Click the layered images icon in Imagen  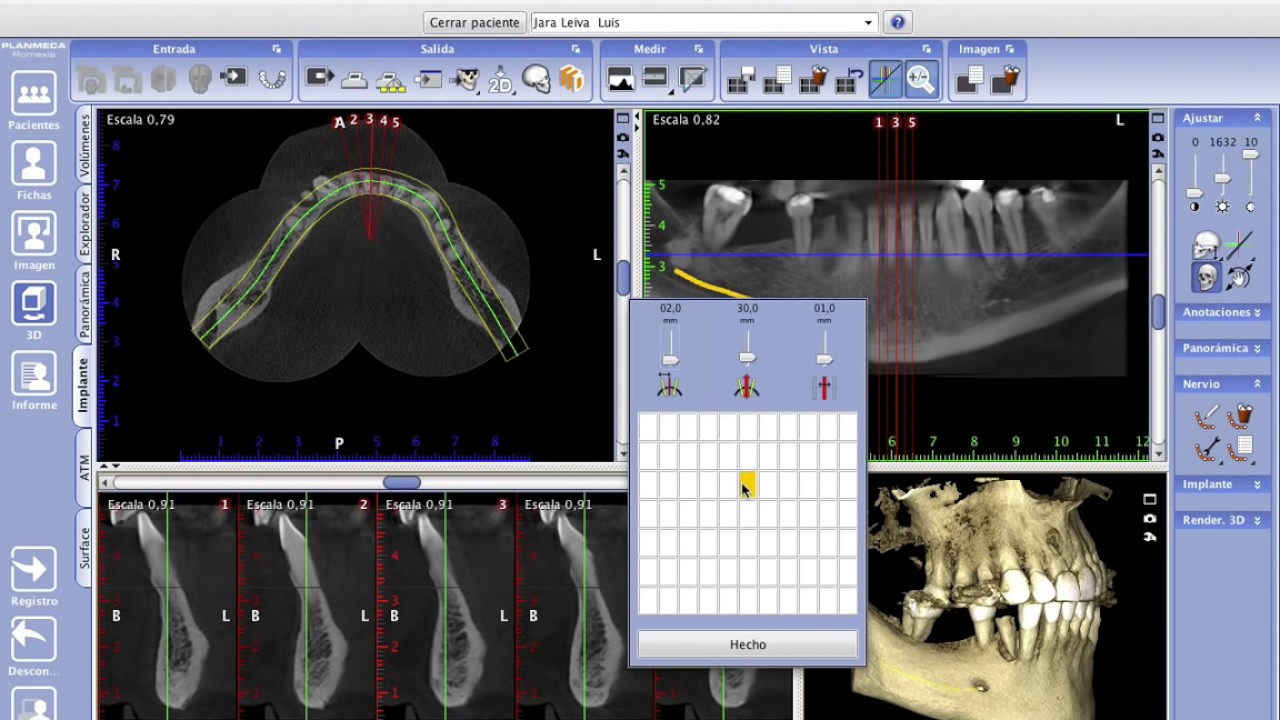[969, 79]
